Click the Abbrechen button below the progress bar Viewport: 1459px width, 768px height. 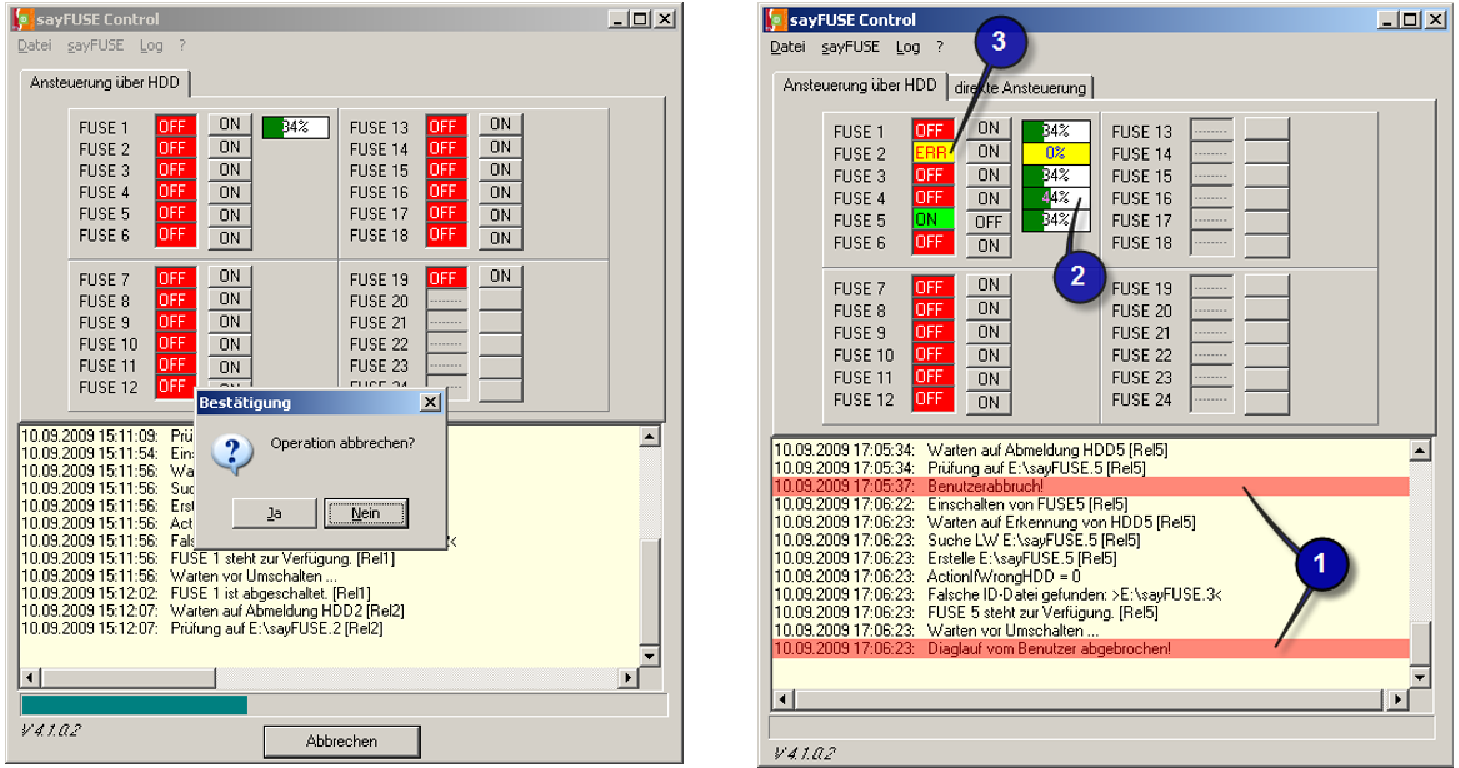[341, 741]
